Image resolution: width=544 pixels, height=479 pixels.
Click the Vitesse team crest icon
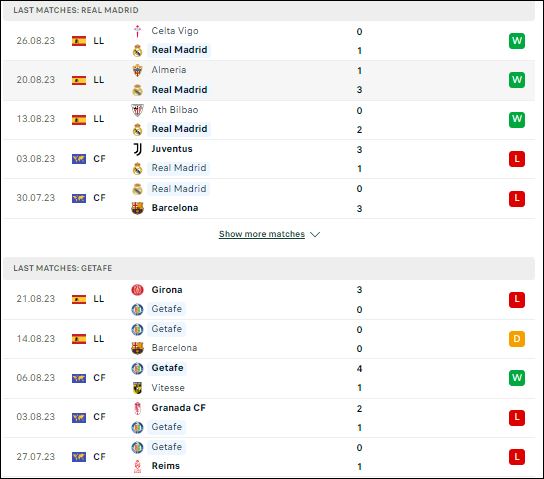click(x=137, y=388)
